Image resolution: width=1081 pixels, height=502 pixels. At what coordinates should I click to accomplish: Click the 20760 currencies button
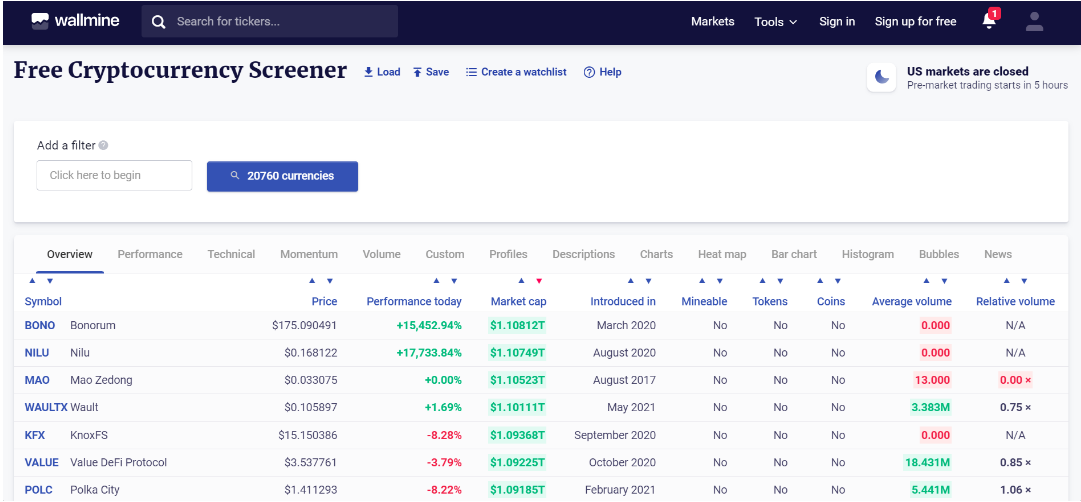coord(283,176)
